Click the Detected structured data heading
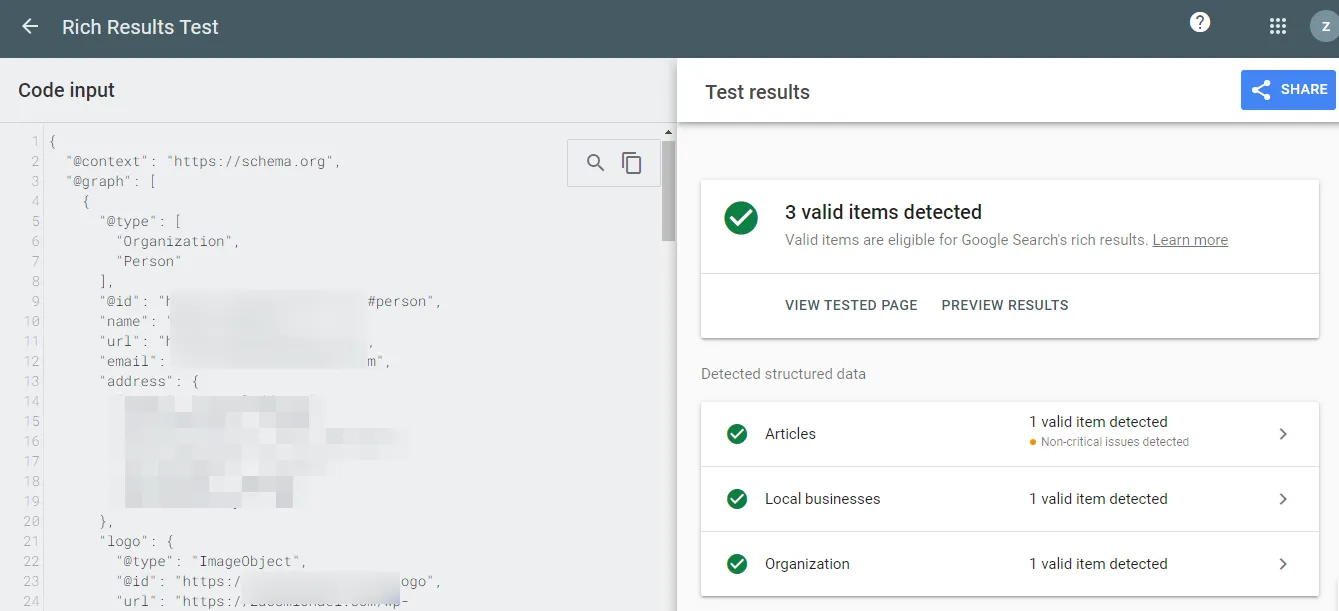Viewport: 1339px width, 611px height. point(783,374)
